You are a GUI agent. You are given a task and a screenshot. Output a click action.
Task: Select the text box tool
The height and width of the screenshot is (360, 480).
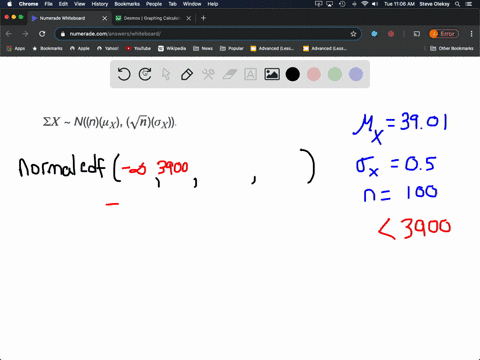[250, 74]
